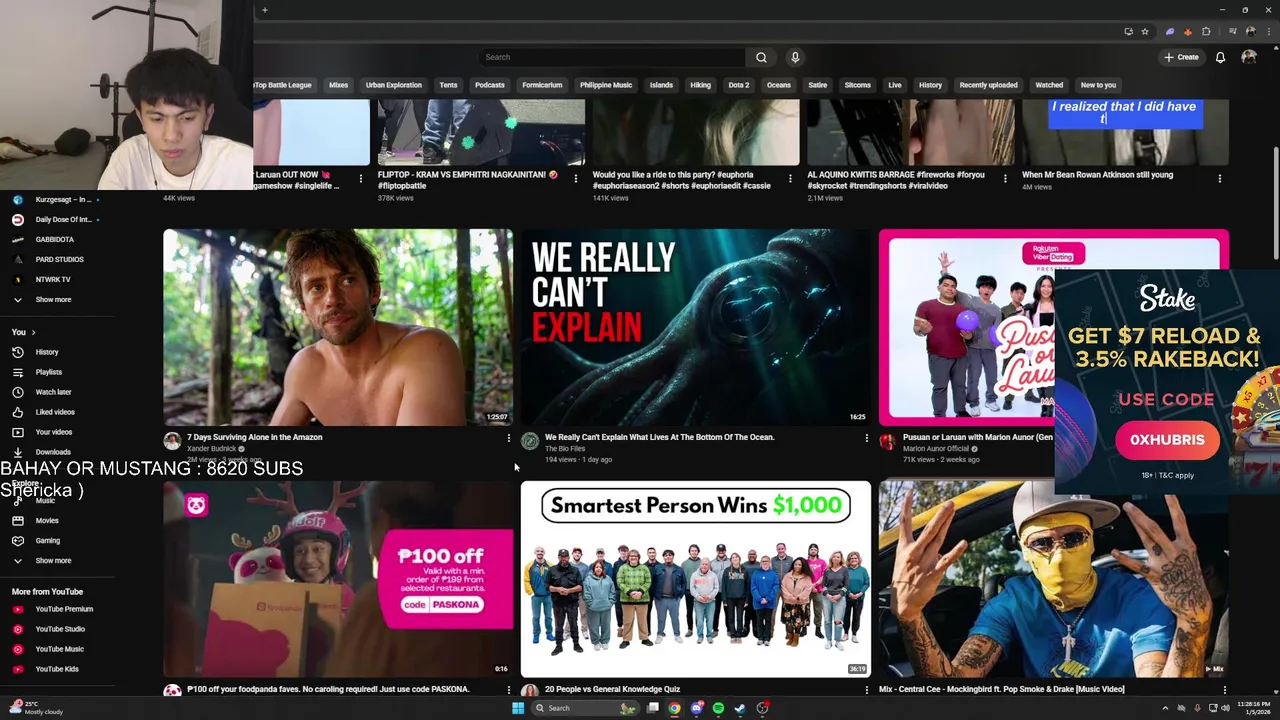This screenshot has width=1280, height=720.
Task: Open YouTube notifications bell
Action: coord(1220,57)
